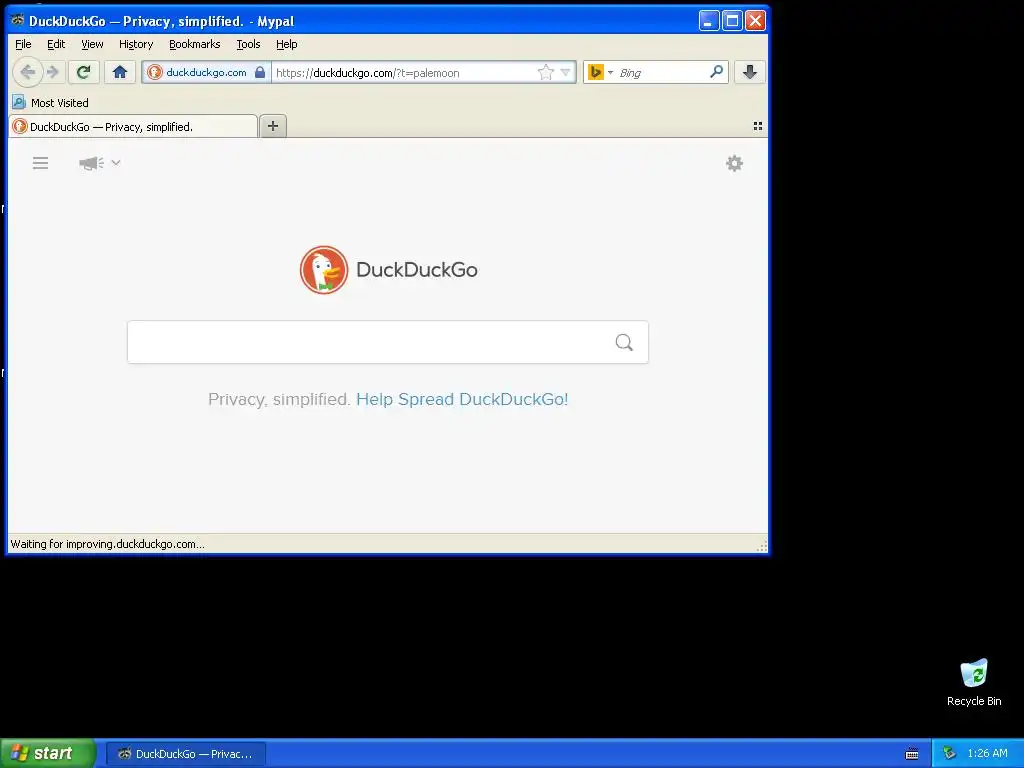Click into the URL address field
Viewport: 1024px width, 768px height.
[x=404, y=72]
